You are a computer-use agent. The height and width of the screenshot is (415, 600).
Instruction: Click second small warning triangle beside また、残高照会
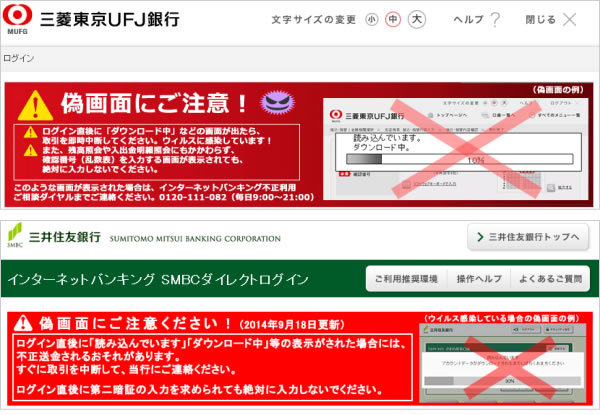point(30,151)
